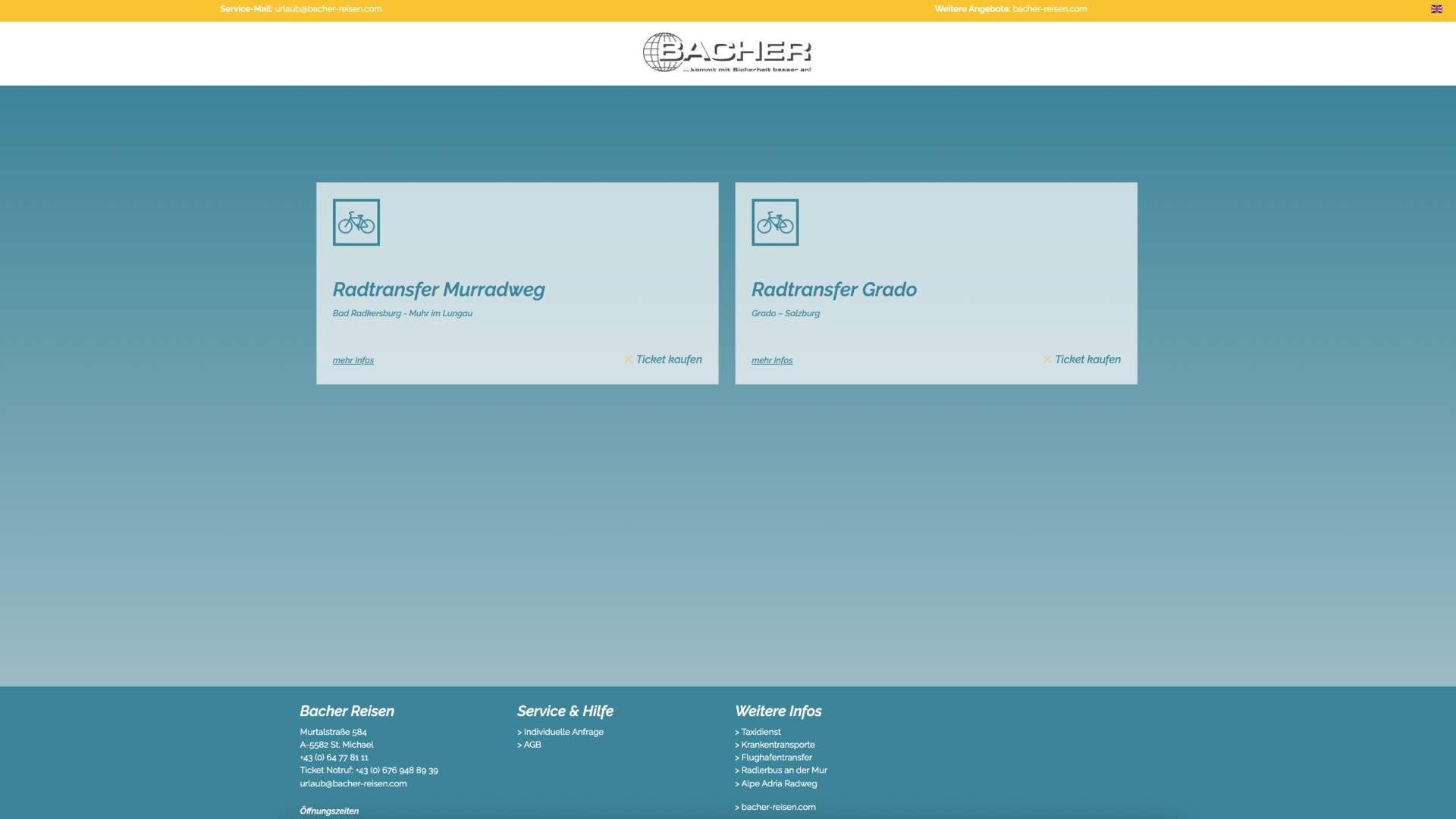Open the Radtransfer Grado title
Viewport: 1456px width, 819px height.
834,290
